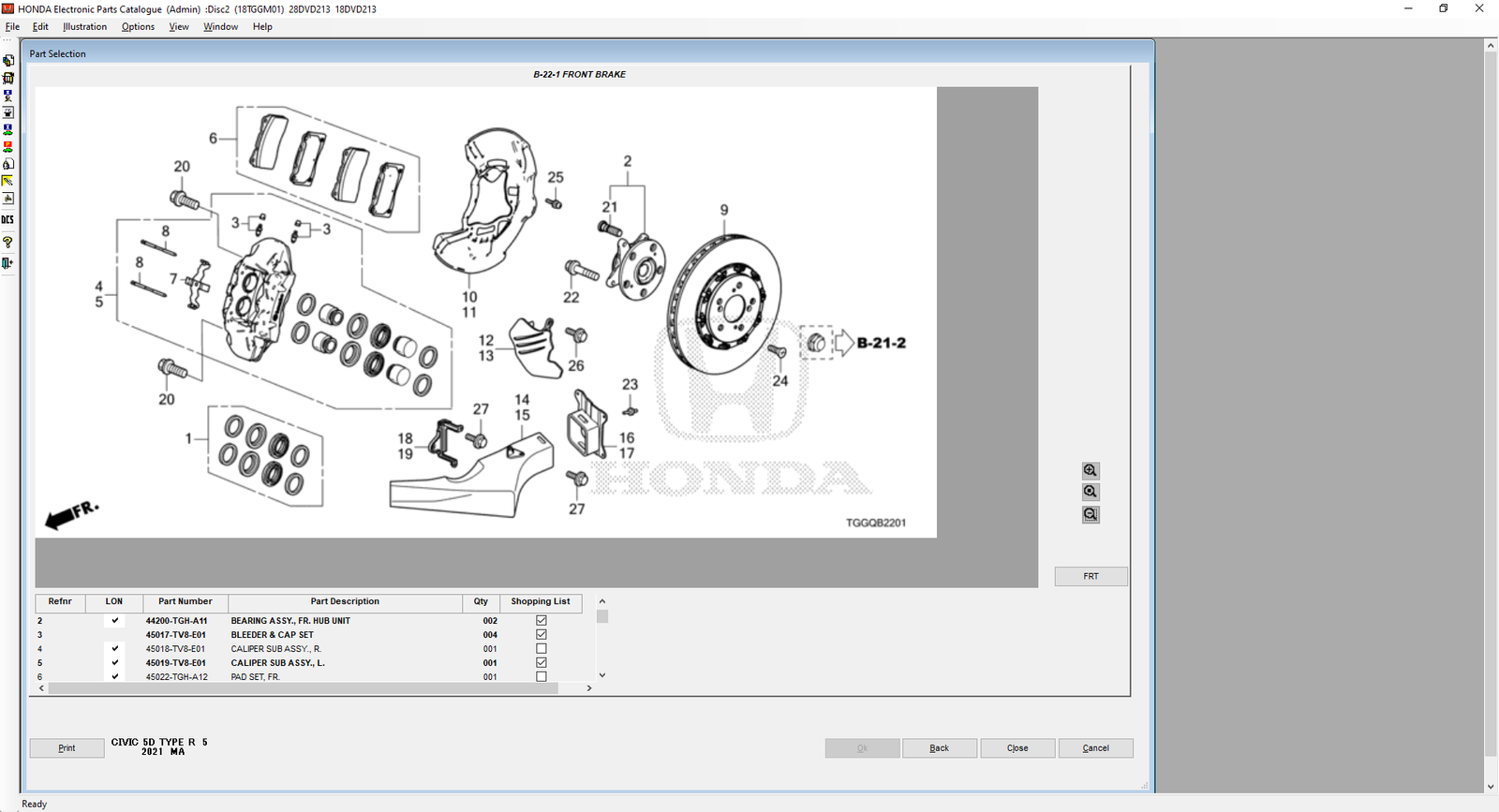Screen dimensions: 1499x812
Task: Click the Qty column header
Action: click(x=482, y=602)
